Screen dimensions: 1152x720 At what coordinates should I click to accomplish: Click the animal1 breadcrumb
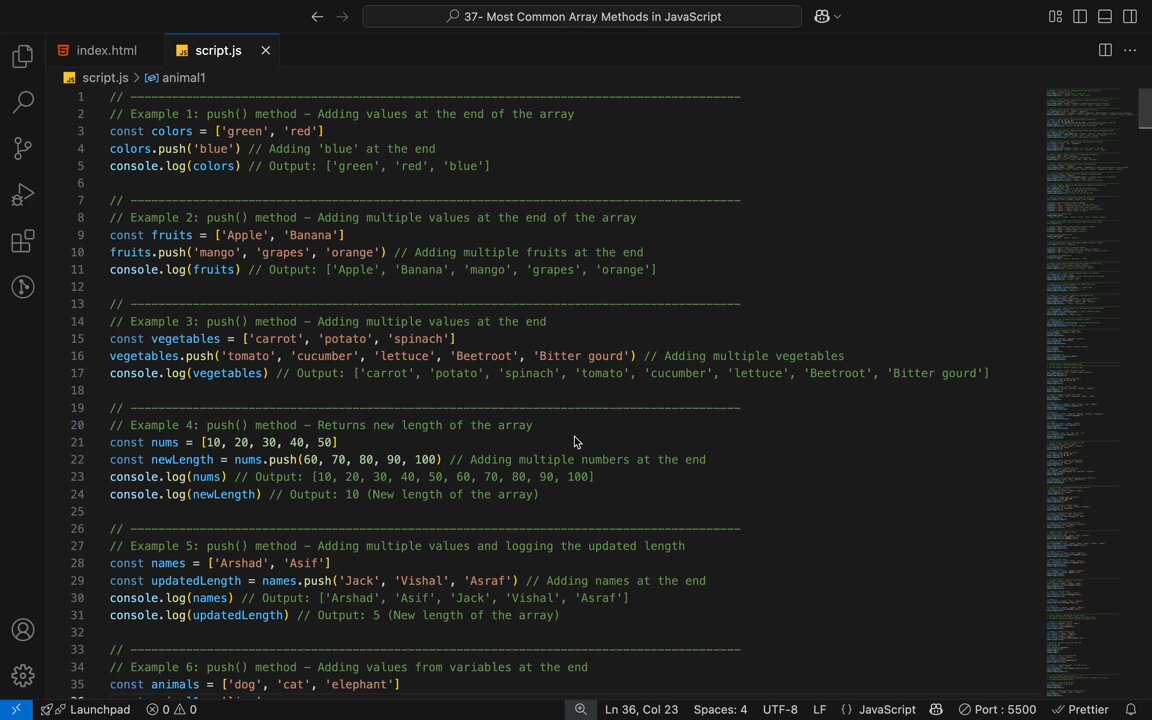coord(175,77)
